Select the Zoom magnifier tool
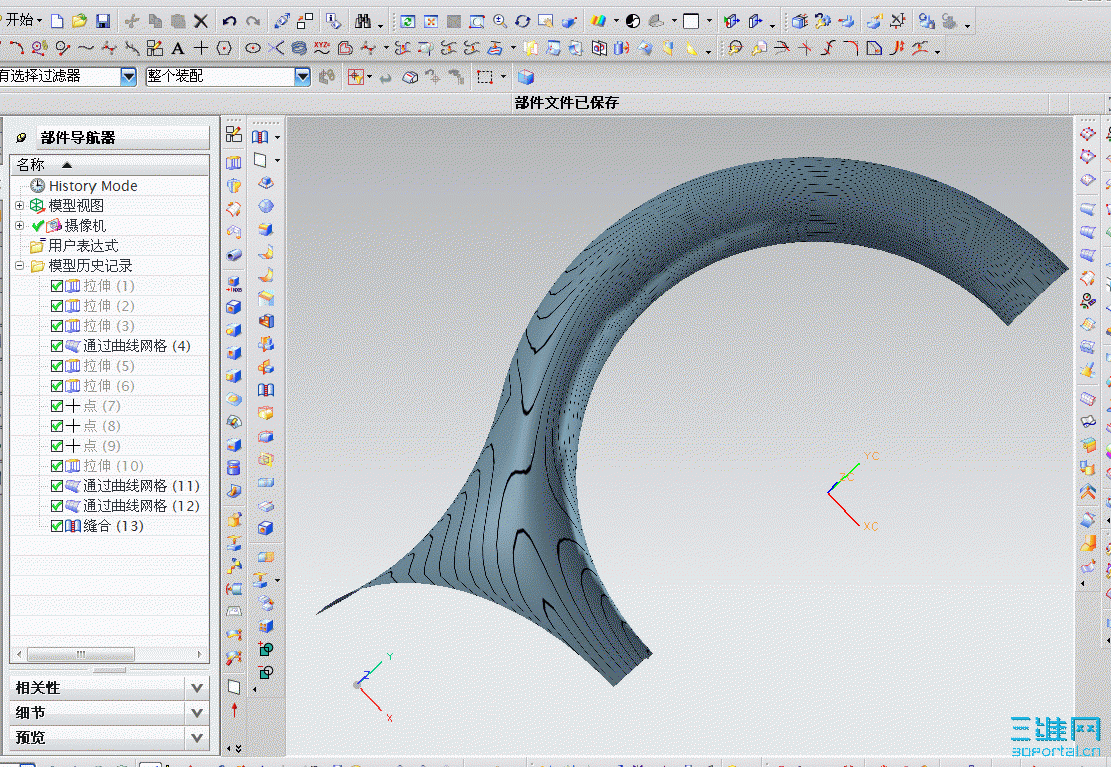Viewport: 1111px width, 767px height. click(499, 21)
